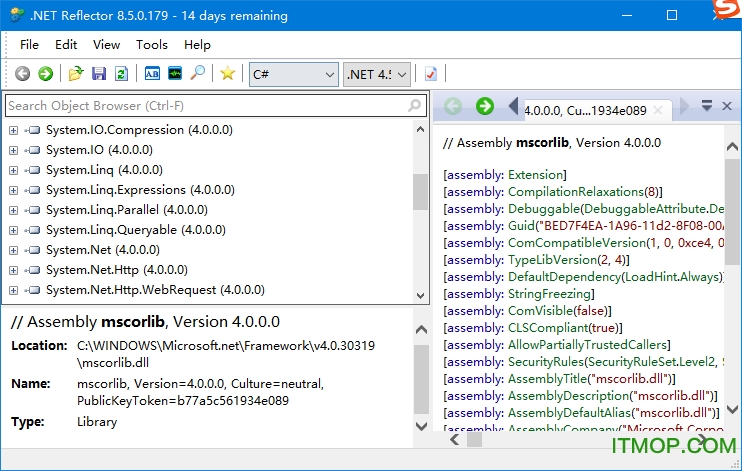Click the AssemblyDefaultAlias link
This screenshot has height=471, width=742.
point(570,413)
